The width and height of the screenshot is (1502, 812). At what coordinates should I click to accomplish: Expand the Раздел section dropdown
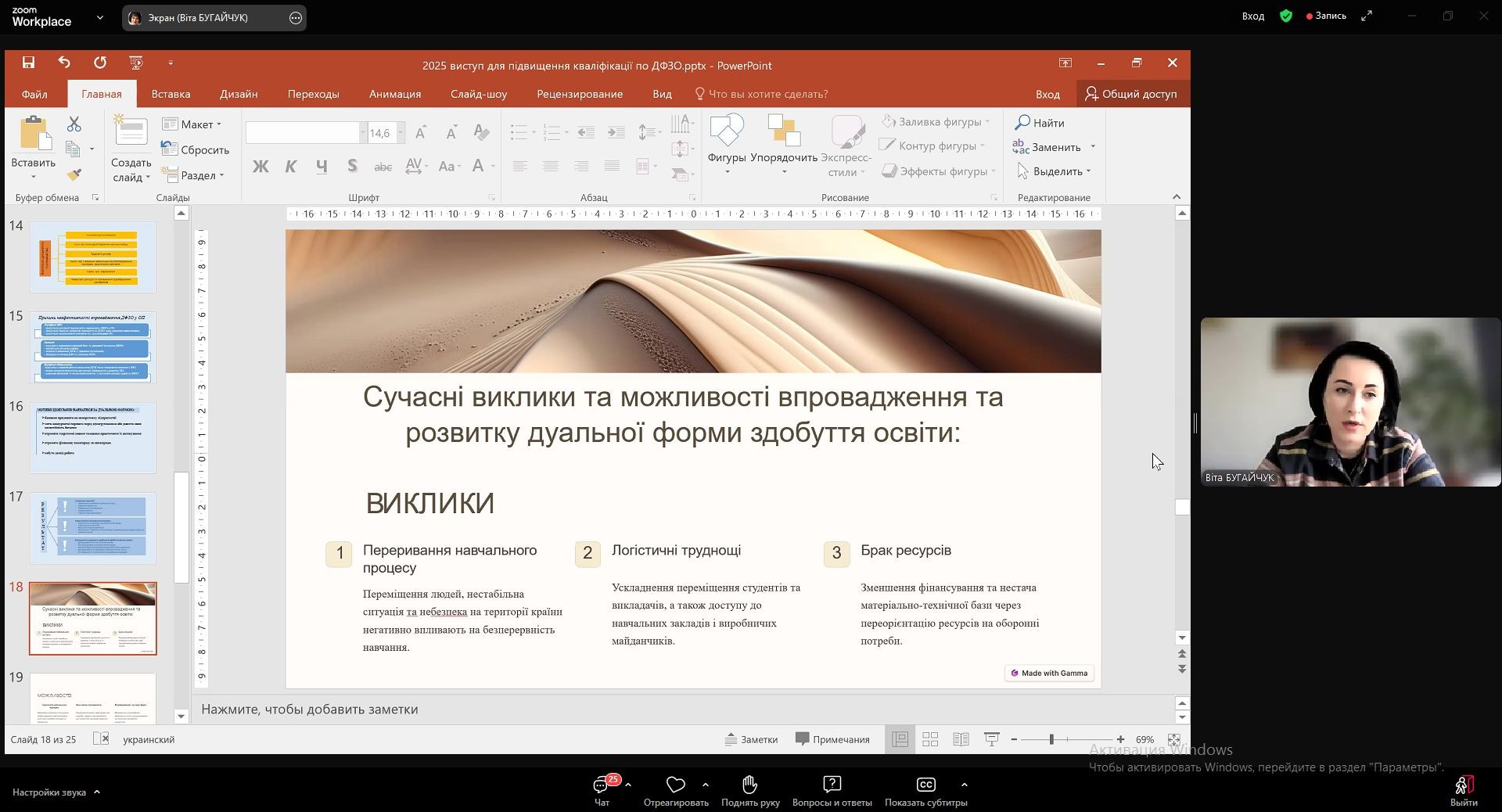click(193, 175)
